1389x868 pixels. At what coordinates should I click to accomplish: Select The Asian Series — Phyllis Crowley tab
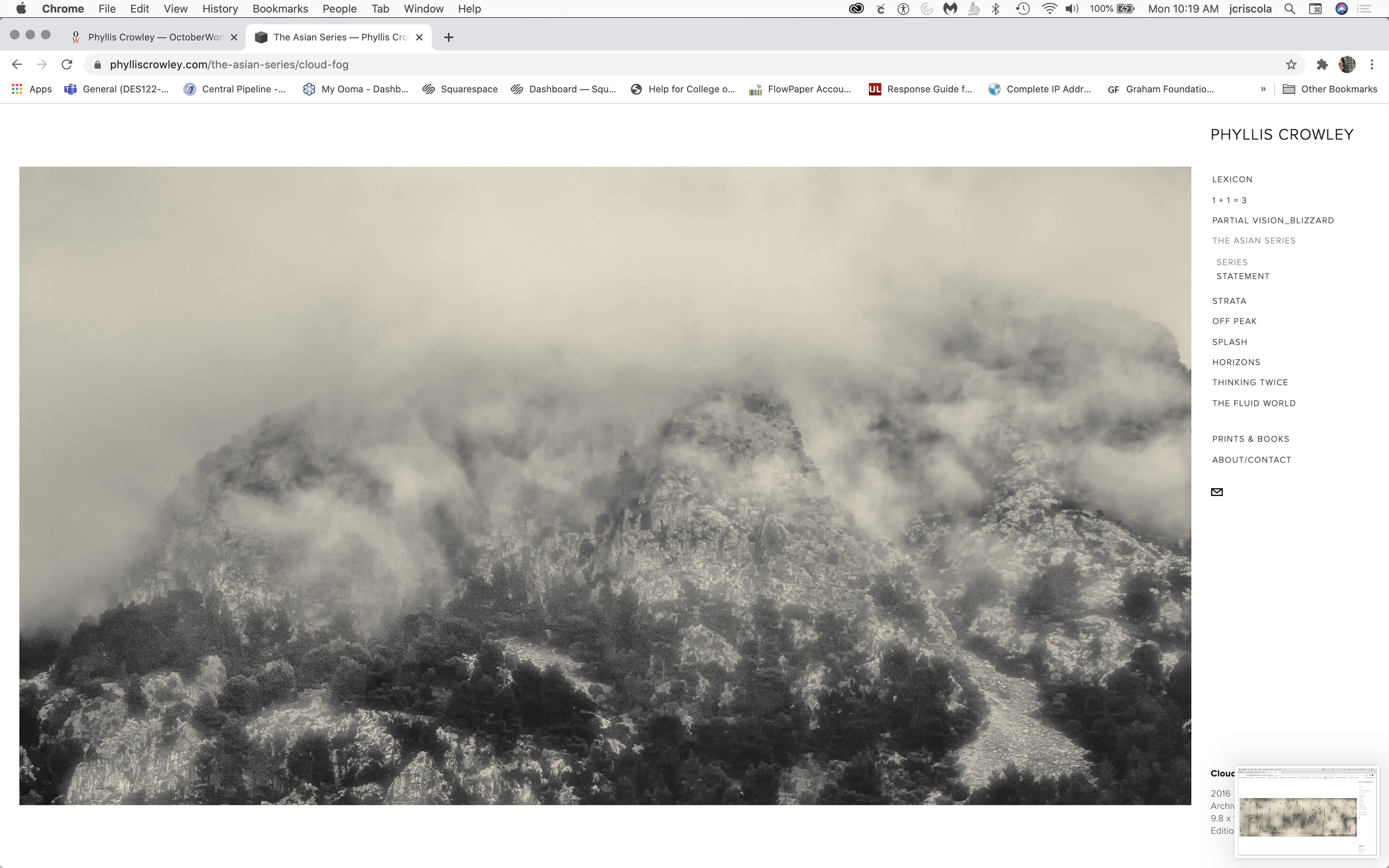[340, 37]
